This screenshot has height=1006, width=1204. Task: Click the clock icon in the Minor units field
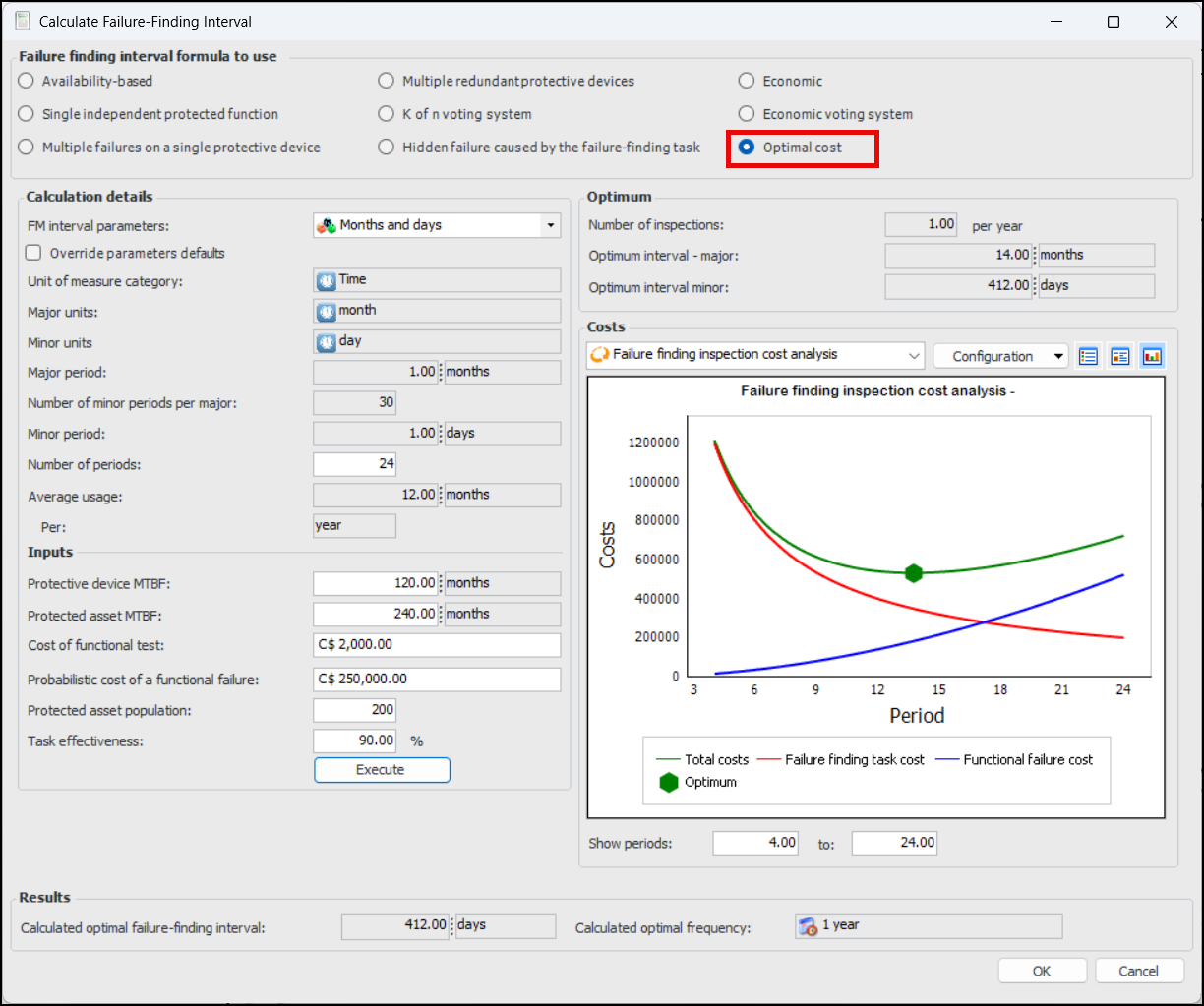pyautogui.click(x=327, y=341)
